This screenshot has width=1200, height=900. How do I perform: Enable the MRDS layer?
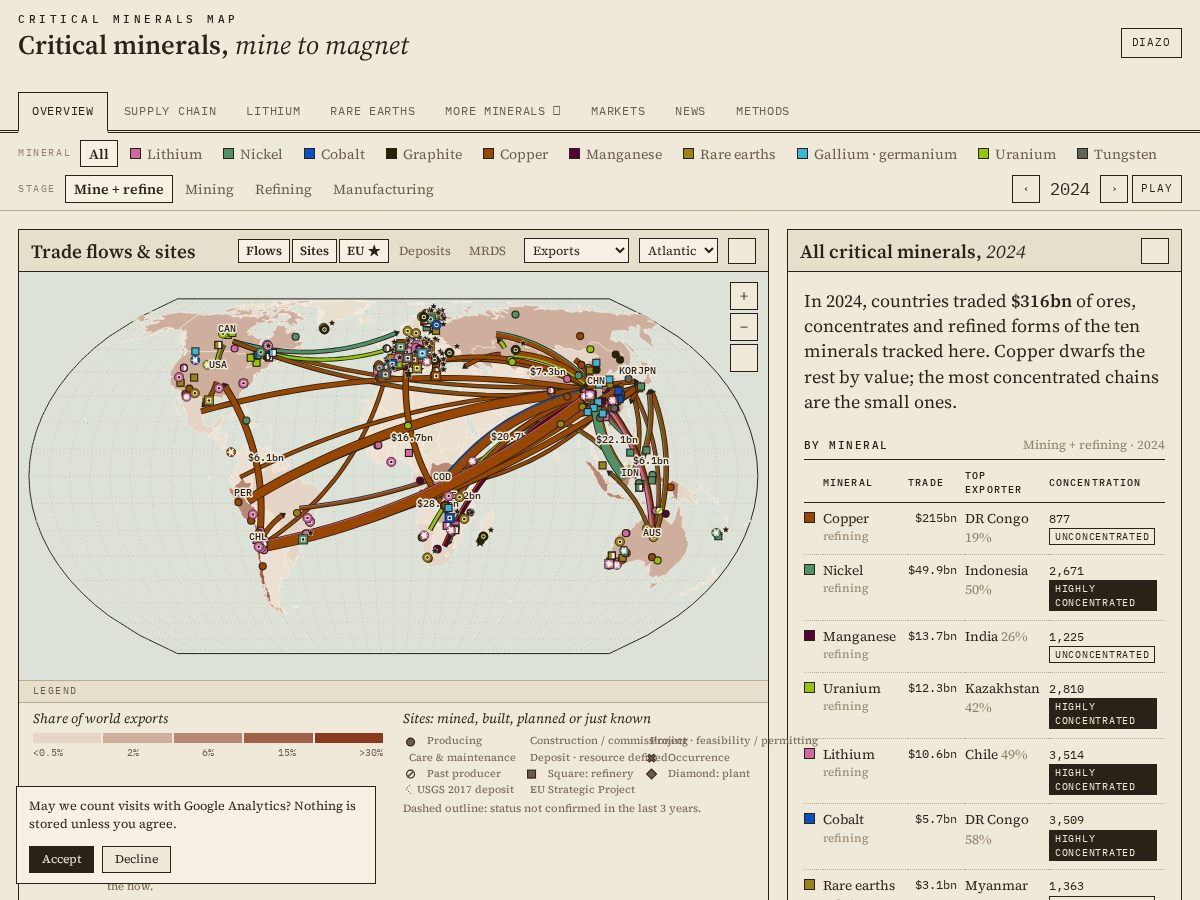click(487, 251)
